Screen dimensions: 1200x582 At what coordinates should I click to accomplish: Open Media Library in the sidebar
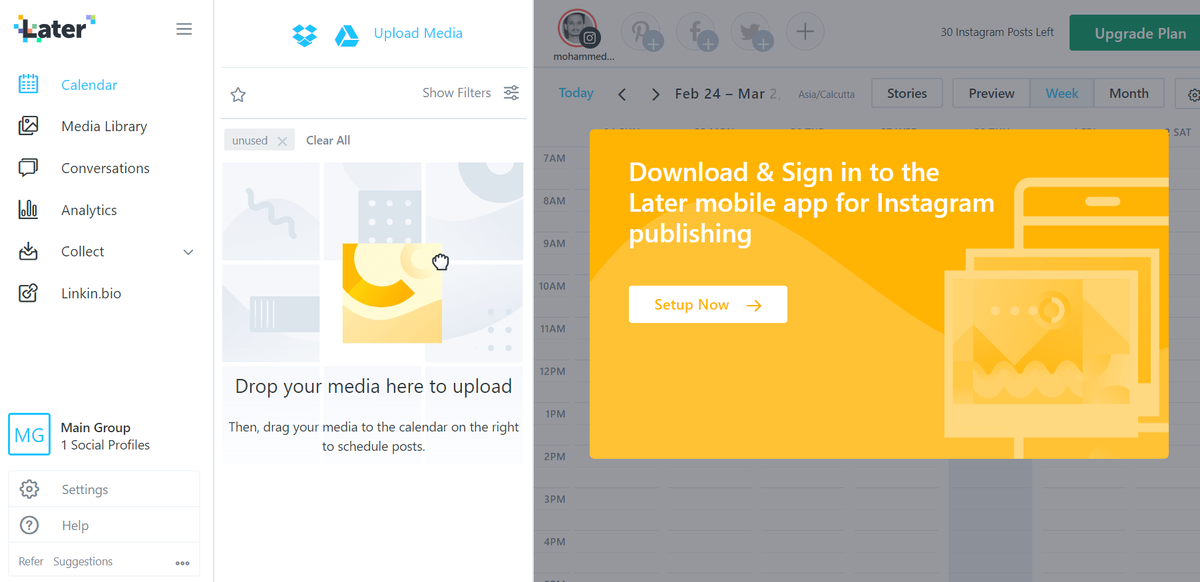click(x=104, y=127)
